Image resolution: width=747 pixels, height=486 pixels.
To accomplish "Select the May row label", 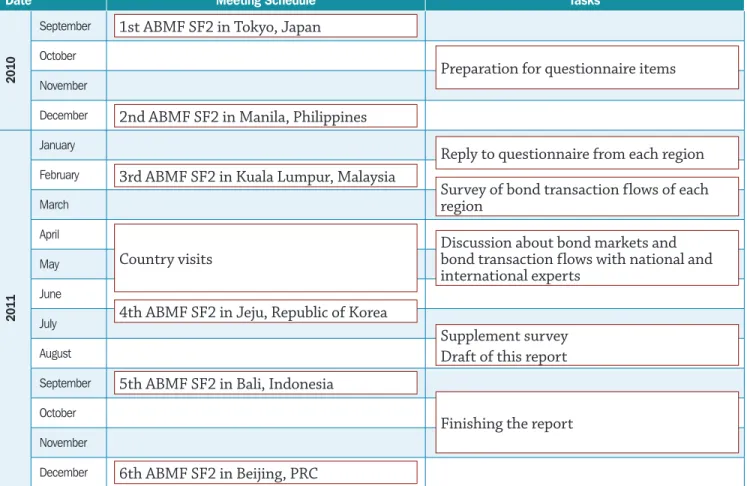I will [49, 264].
